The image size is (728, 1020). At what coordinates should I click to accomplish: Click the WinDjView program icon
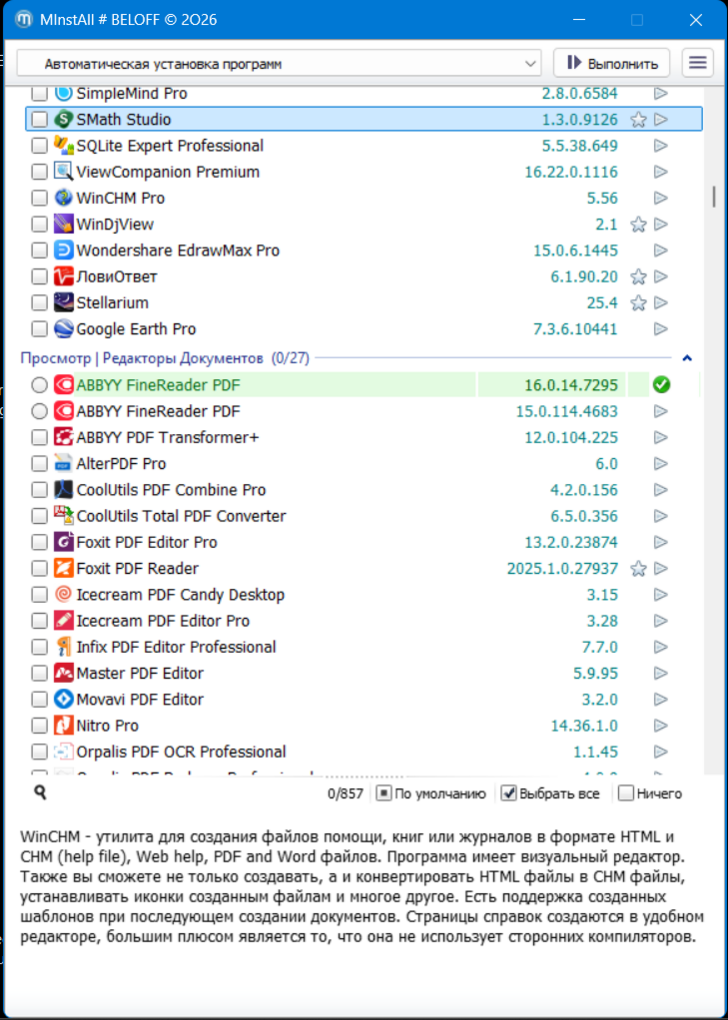[63, 224]
